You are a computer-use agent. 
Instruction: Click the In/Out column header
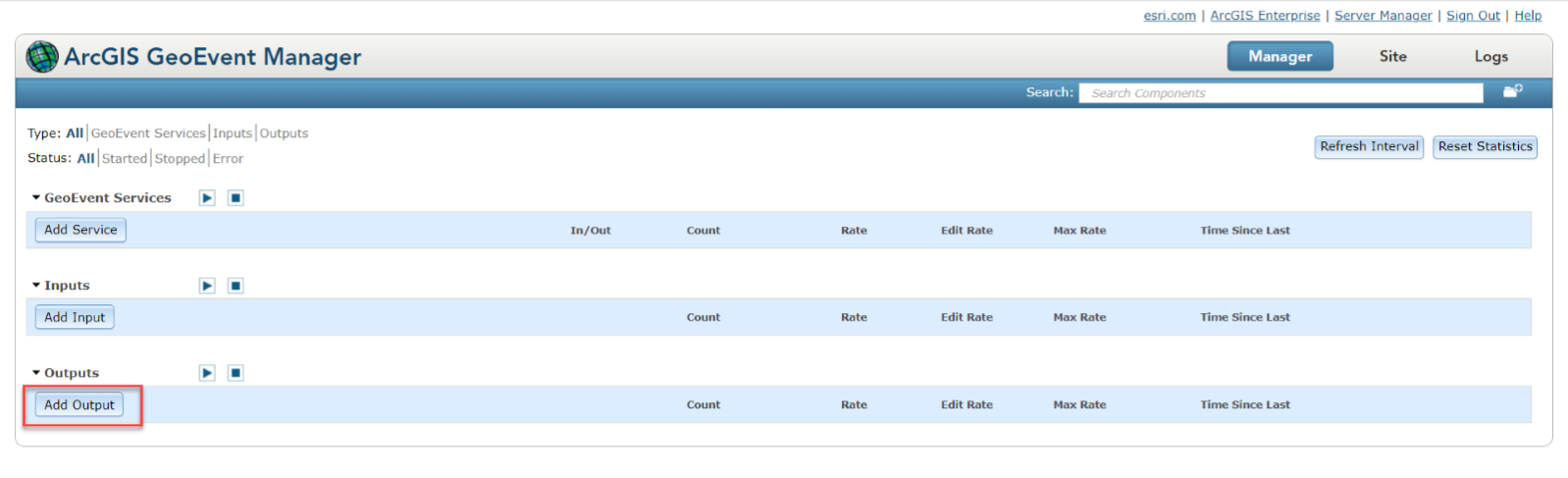coord(591,231)
